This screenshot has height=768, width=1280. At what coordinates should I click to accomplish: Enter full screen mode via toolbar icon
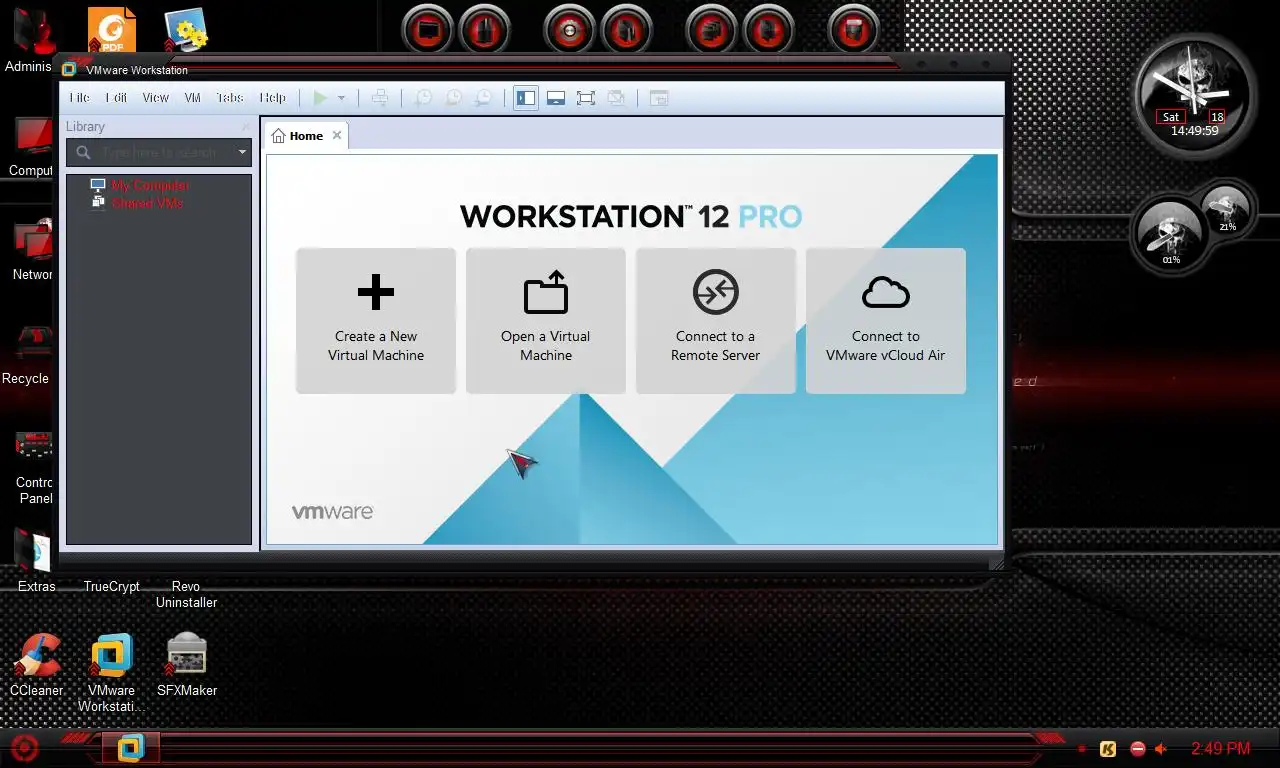tap(586, 98)
